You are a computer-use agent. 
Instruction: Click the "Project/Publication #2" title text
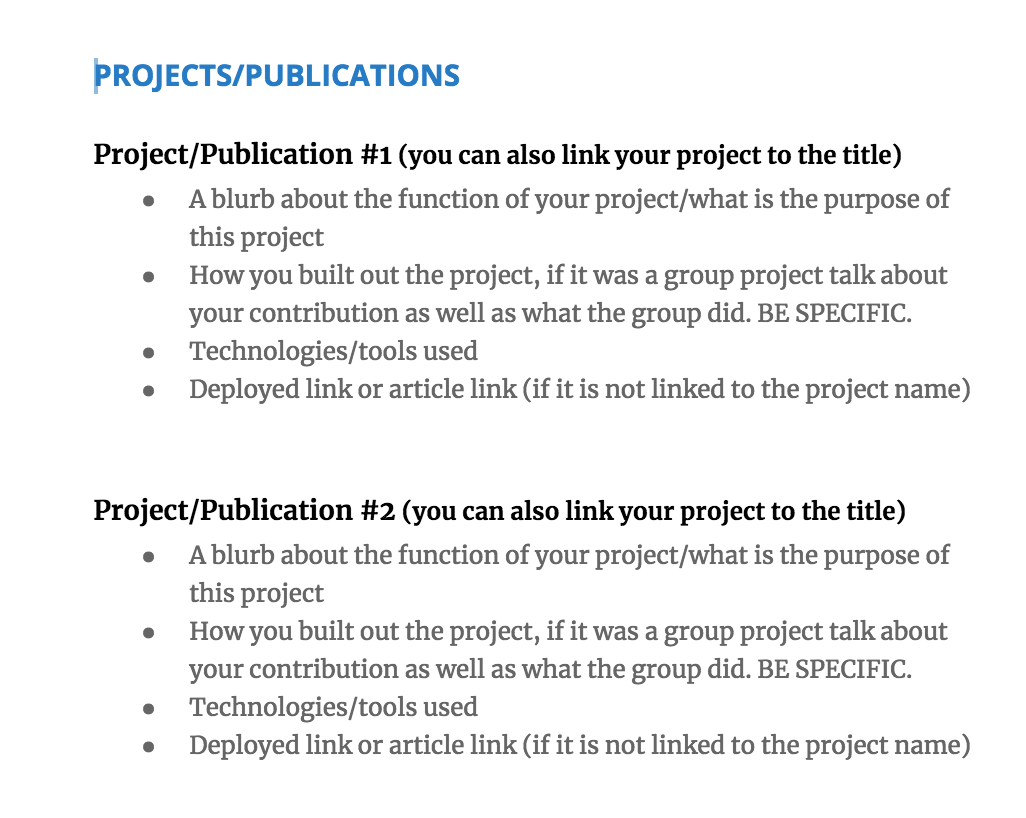coord(243,511)
